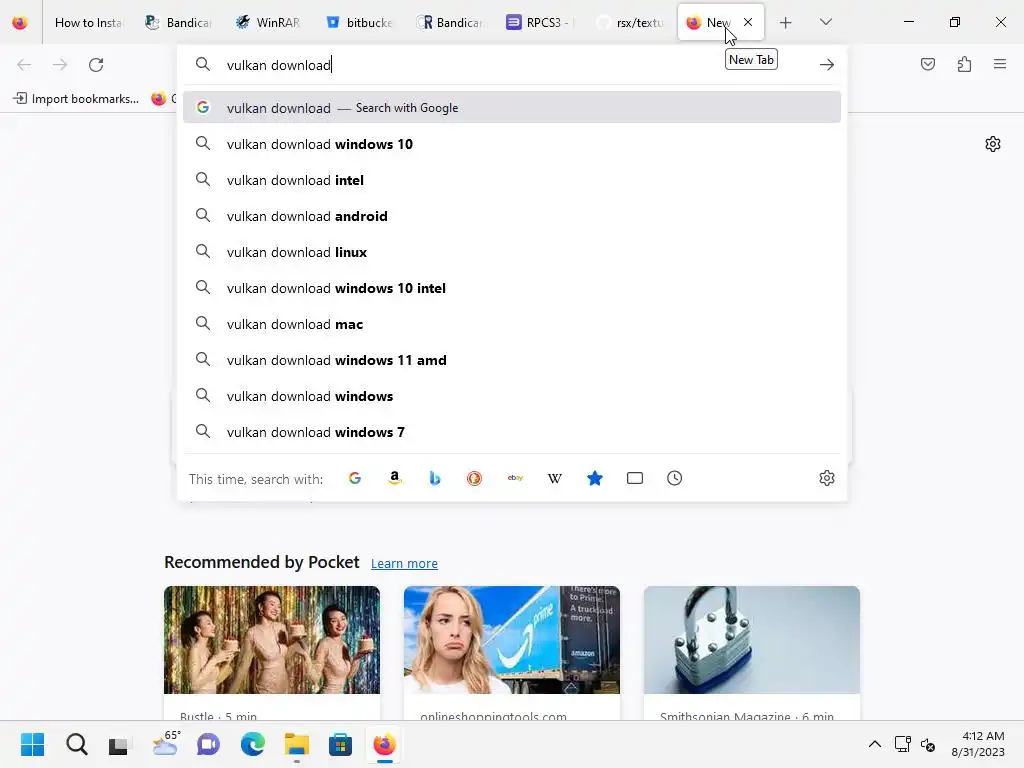Choose suggestion 'vulkan download windows 10 intel'
Screen dimensions: 1024x768
click(x=512, y=288)
